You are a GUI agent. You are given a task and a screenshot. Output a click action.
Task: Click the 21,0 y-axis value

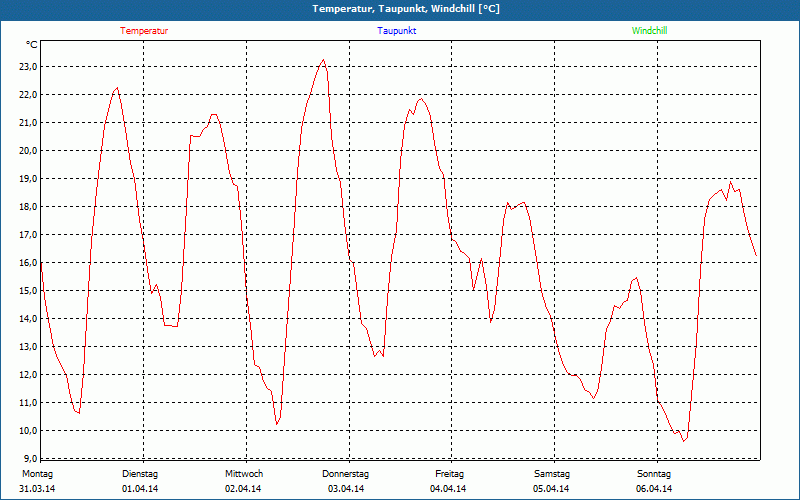point(29,122)
